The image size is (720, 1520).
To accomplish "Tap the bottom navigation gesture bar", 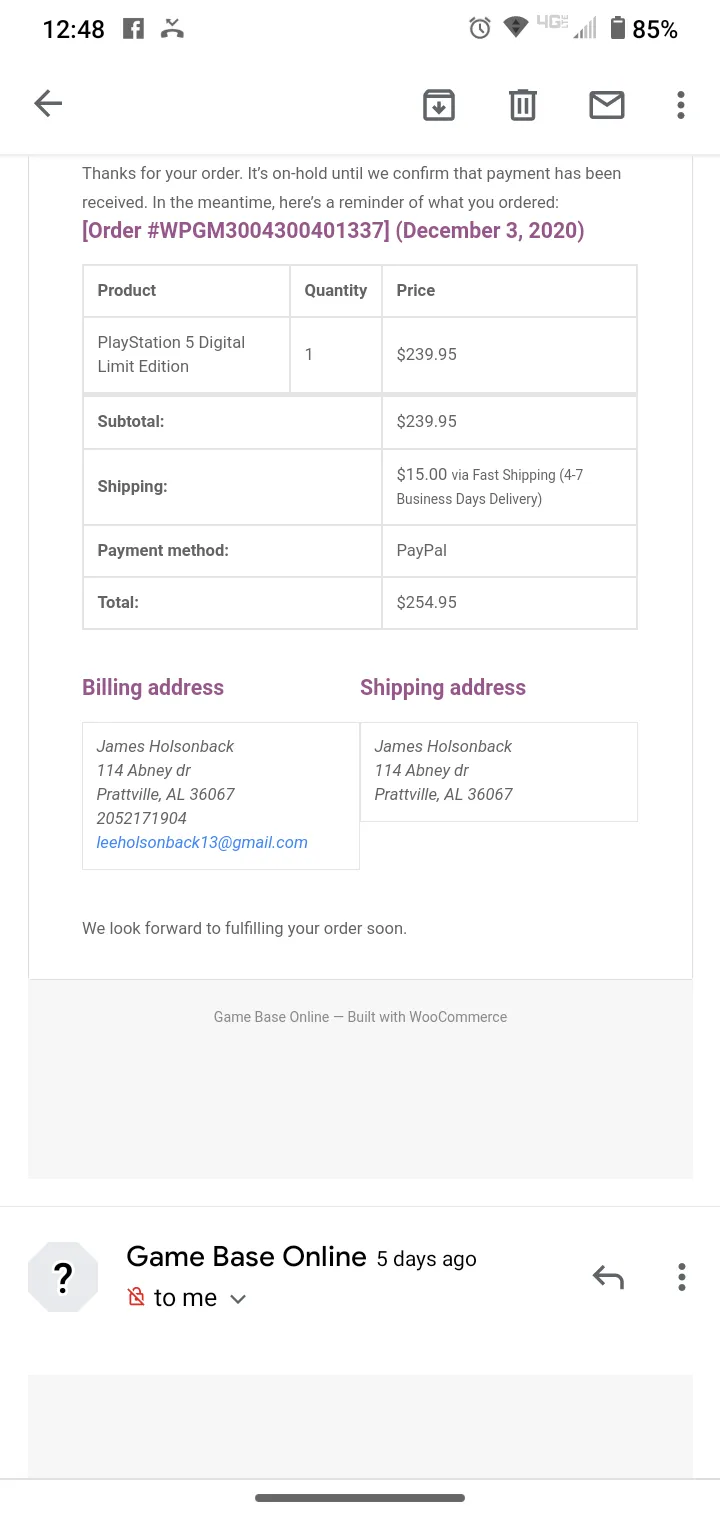I will pos(360,1498).
